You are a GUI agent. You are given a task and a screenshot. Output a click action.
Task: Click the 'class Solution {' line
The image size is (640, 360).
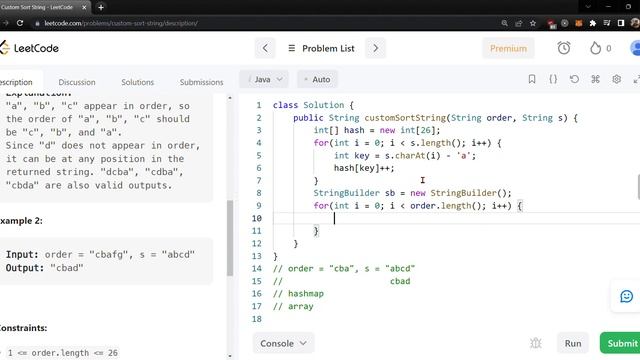[x=313, y=105]
